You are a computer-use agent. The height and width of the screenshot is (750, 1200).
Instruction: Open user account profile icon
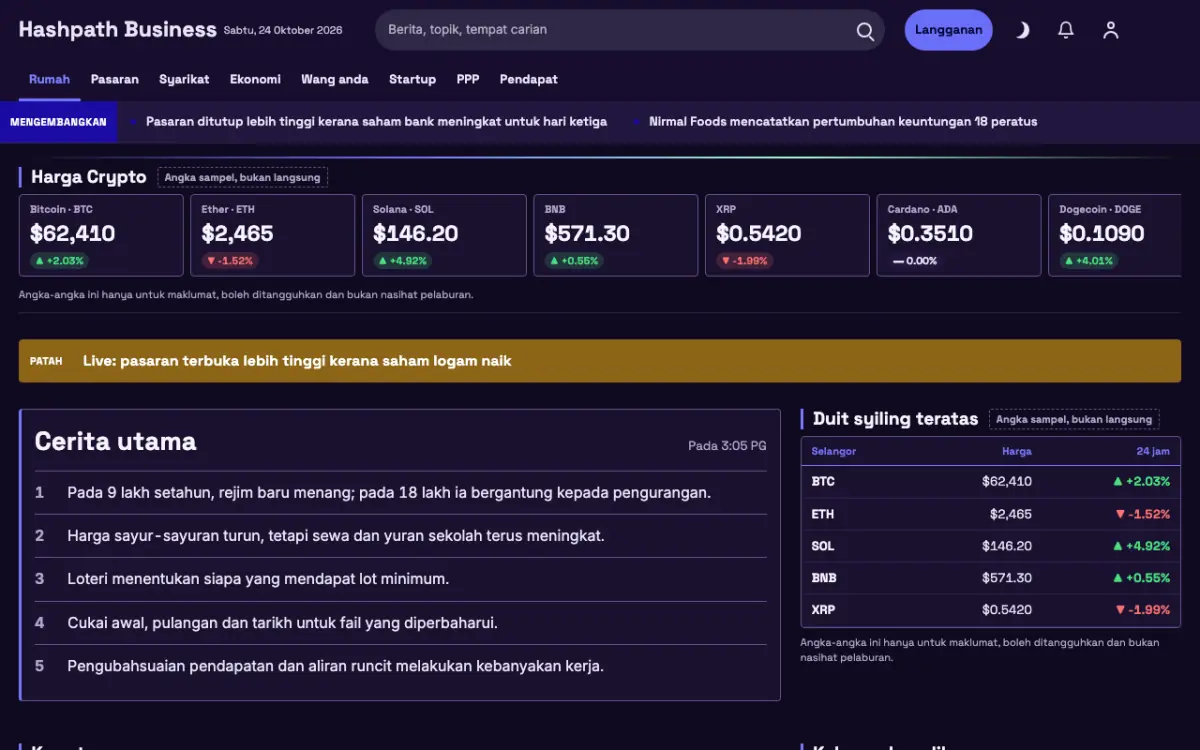[x=1110, y=30]
